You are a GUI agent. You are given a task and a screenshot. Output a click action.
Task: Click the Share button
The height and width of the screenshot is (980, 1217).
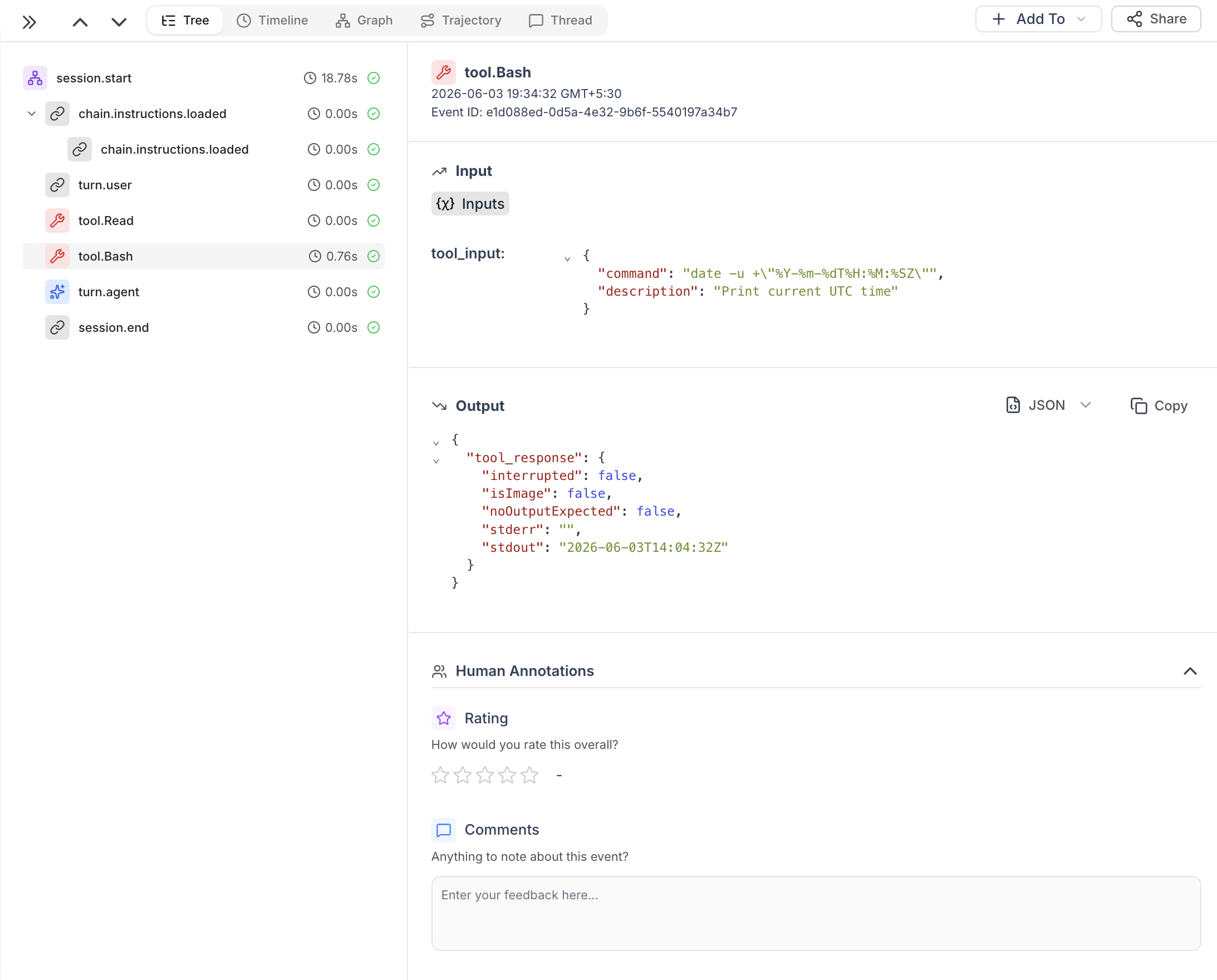tap(1156, 19)
